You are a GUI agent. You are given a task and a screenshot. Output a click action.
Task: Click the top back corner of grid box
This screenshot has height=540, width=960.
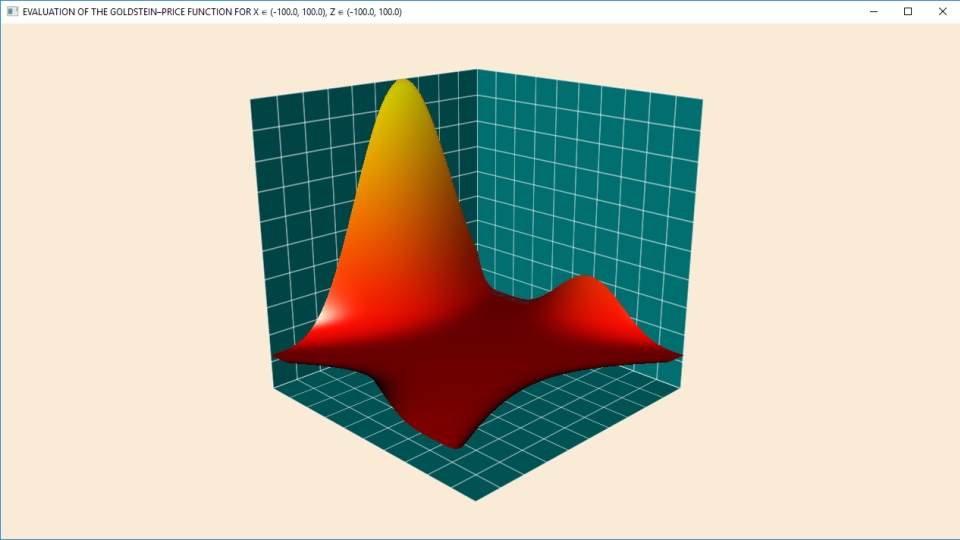[x=477, y=70]
